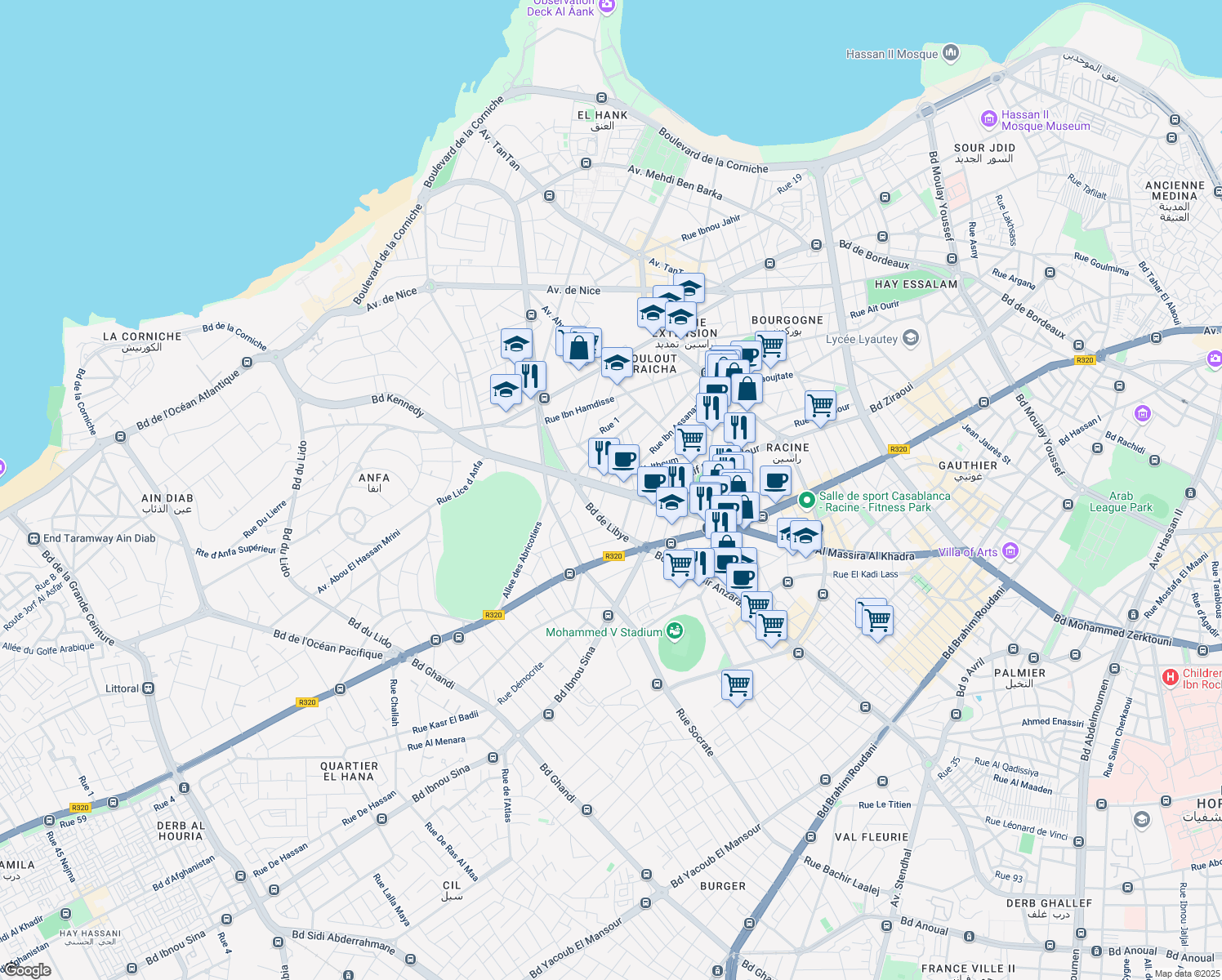Image resolution: width=1222 pixels, height=980 pixels.
Task: Open the coffee cup marker below Racine label
Action: pyautogui.click(x=775, y=481)
